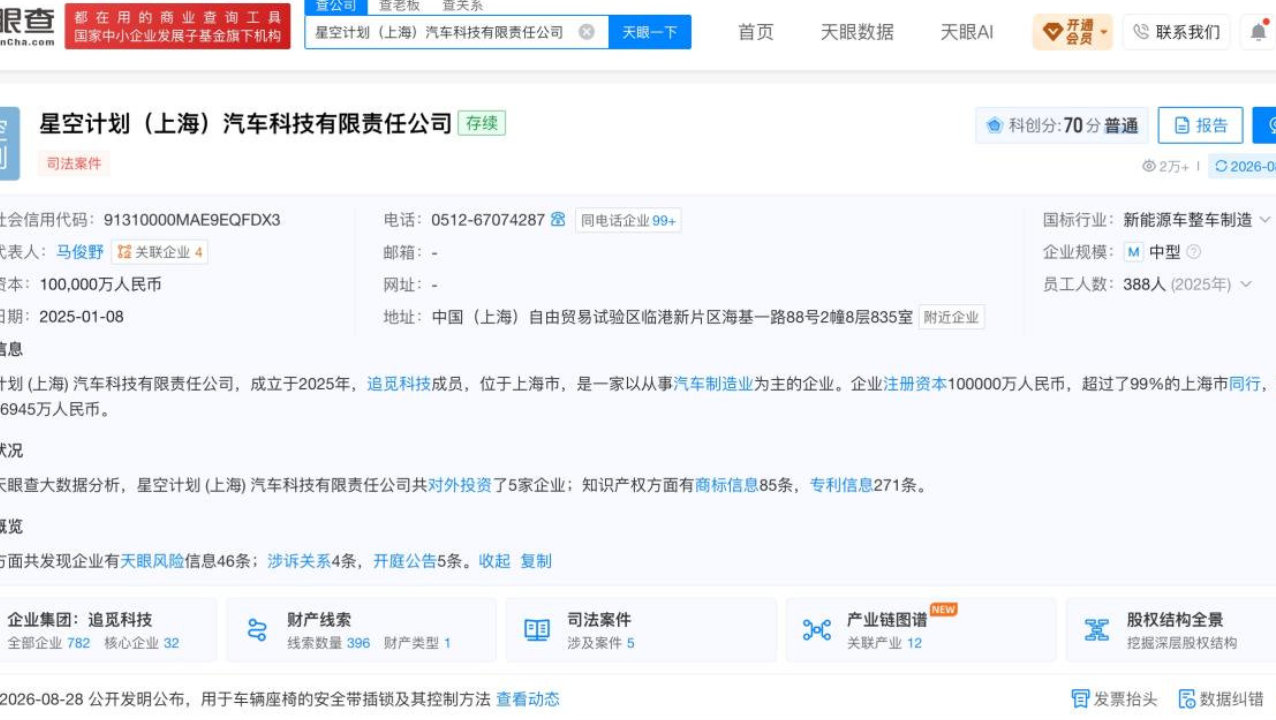Open the 涉诉关系 litigation link
This screenshot has height=720, width=1276.
pyautogui.click(x=299, y=561)
